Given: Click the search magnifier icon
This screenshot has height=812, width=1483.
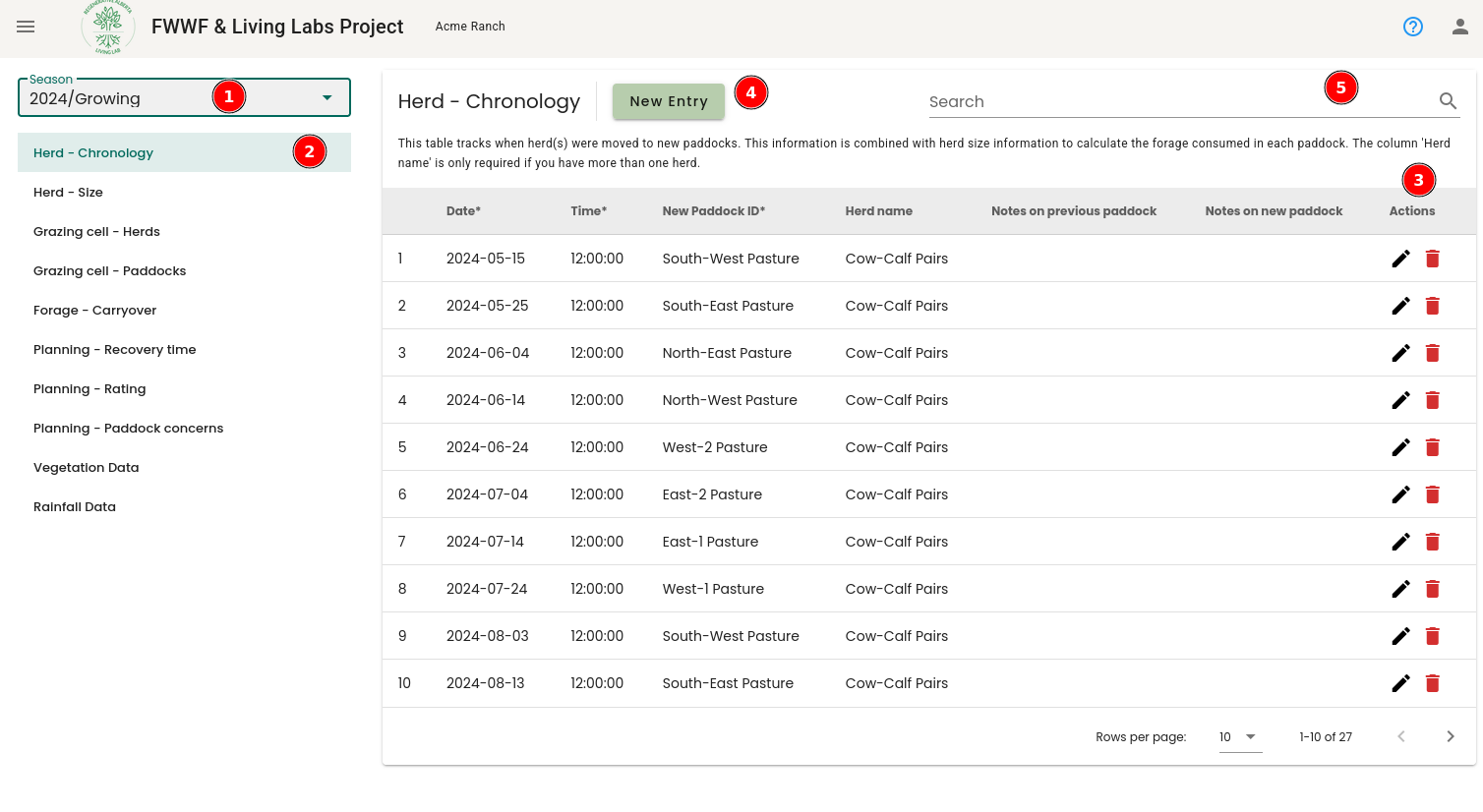Looking at the screenshot, I should [x=1448, y=100].
